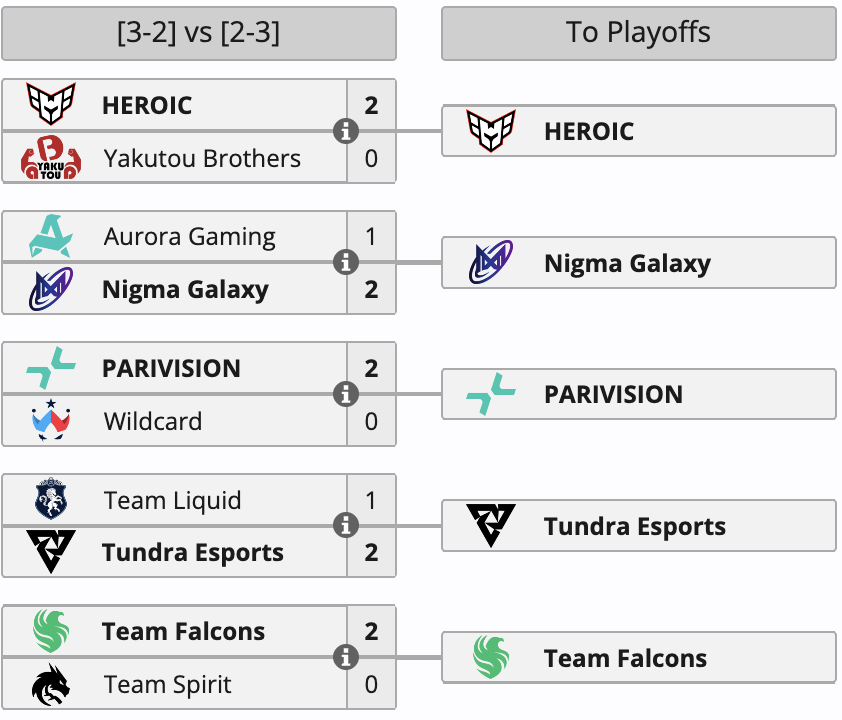This screenshot has height=720, width=842.
Task: Click the Tundra Esports logo in playoffs column
Action: pos(491,526)
